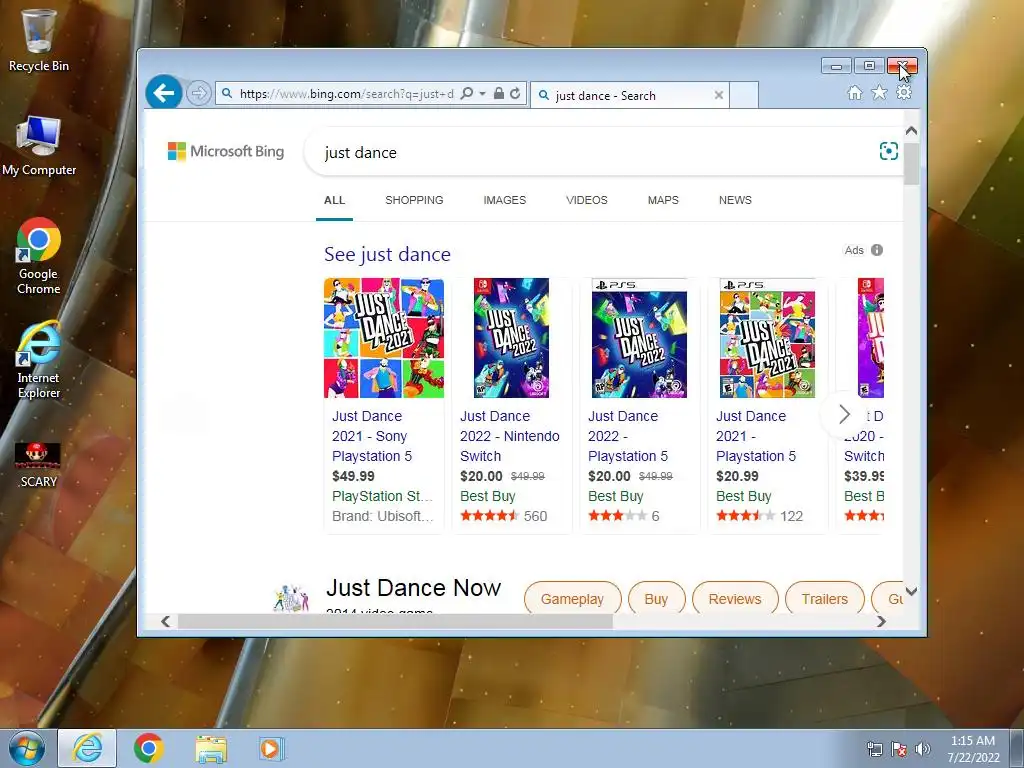Select the Recycle Bin desktop icon
This screenshot has height=768, width=1024.
coord(39,40)
